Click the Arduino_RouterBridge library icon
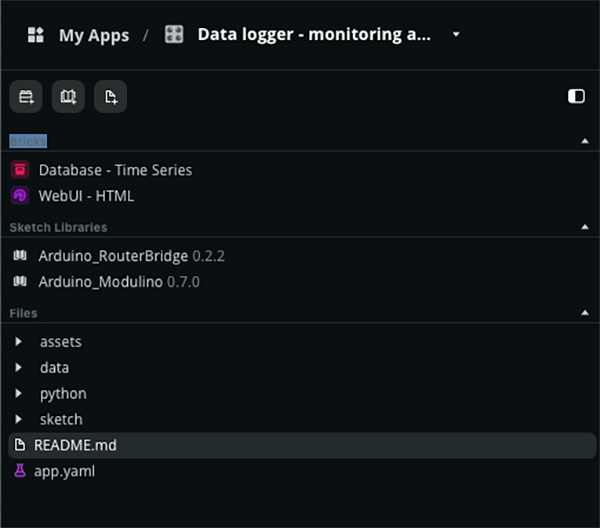 click(20, 255)
